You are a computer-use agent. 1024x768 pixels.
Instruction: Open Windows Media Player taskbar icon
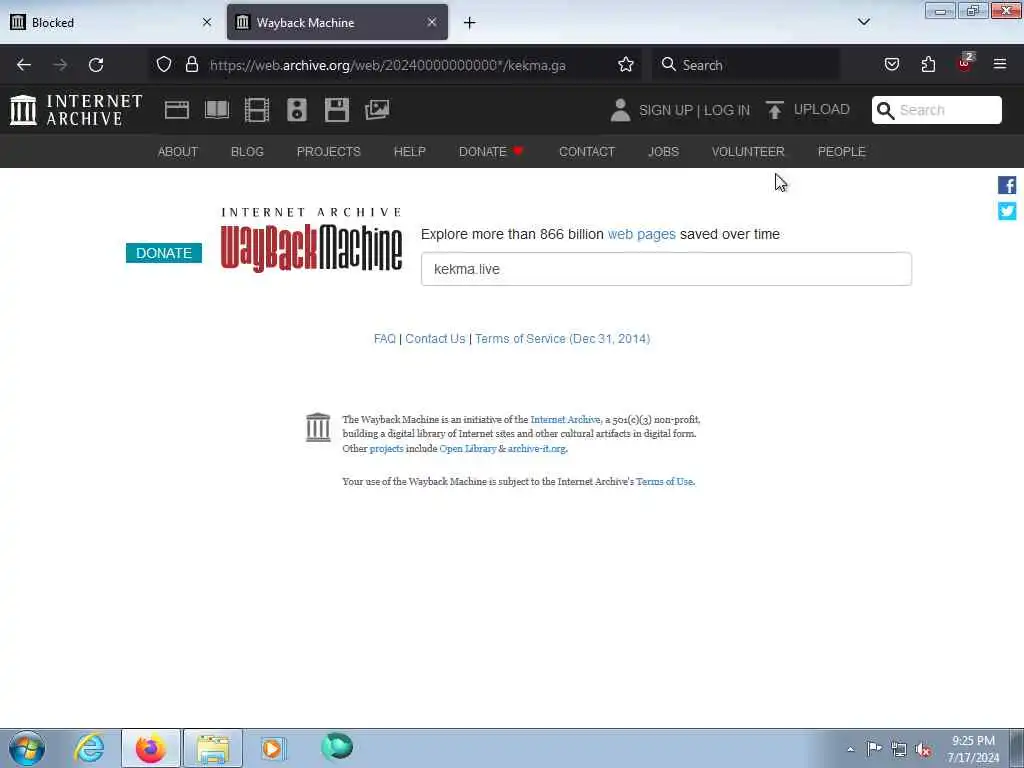click(273, 748)
